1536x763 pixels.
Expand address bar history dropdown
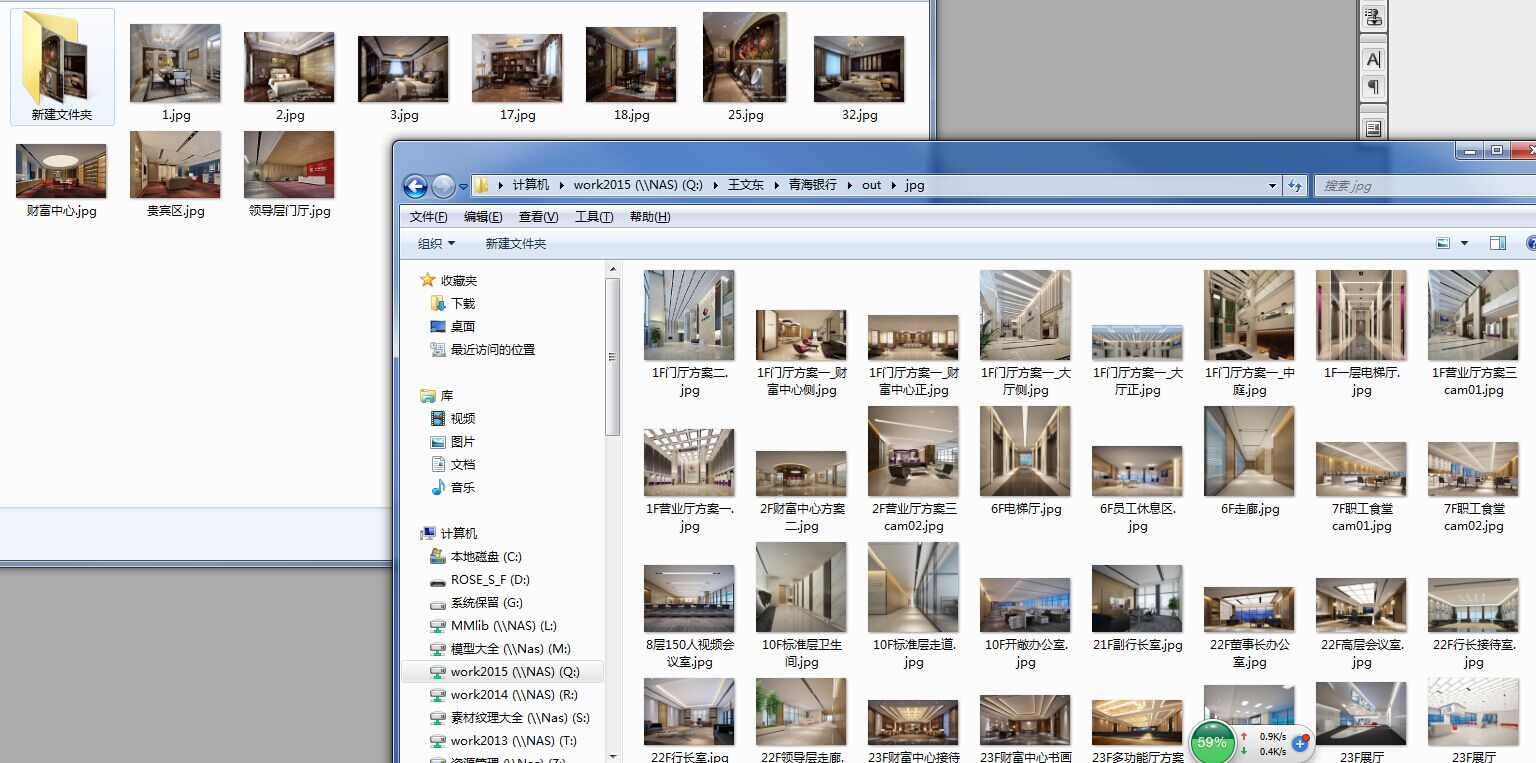pyautogui.click(x=1272, y=185)
